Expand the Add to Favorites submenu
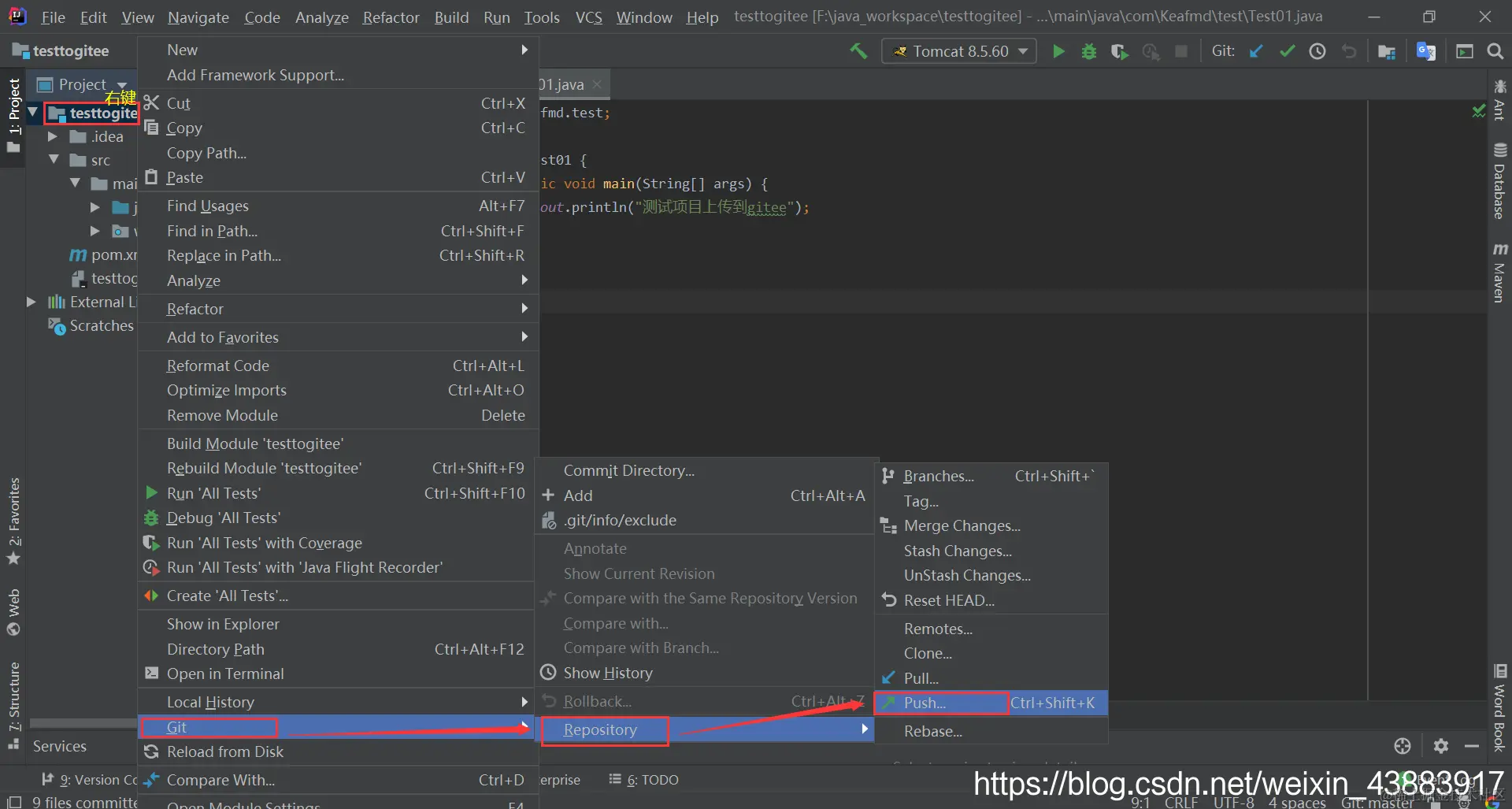1512x809 pixels. [338, 337]
